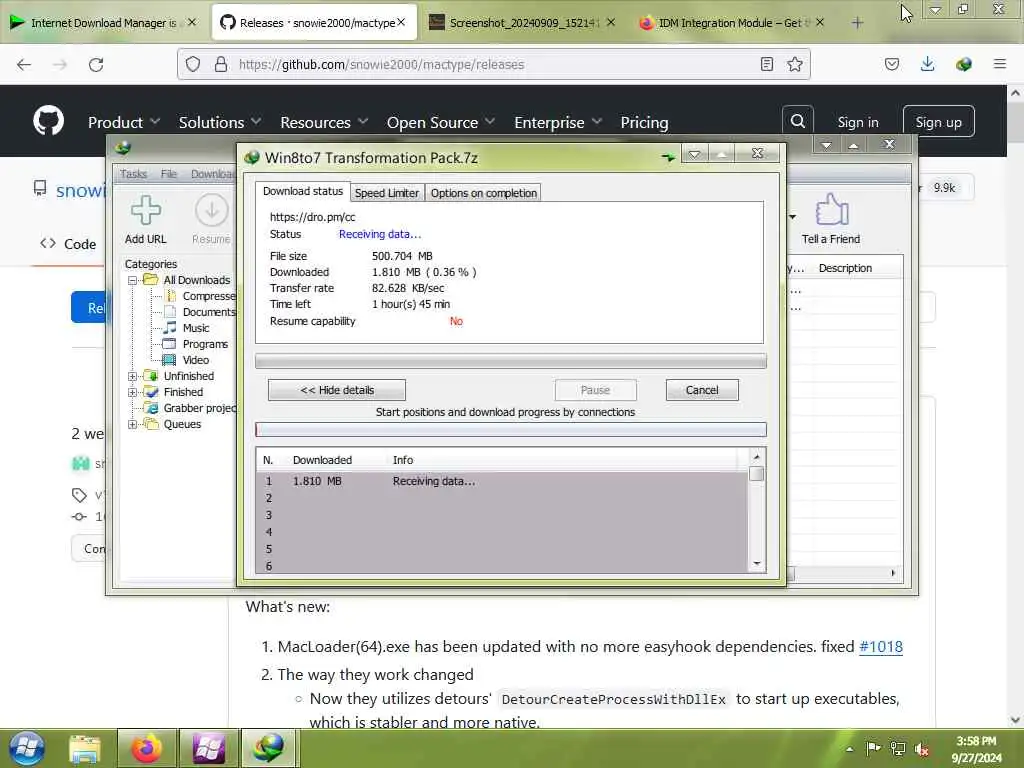The image size is (1024, 768).
Task: Reload the page in Firefox
Action: [96, 64]
